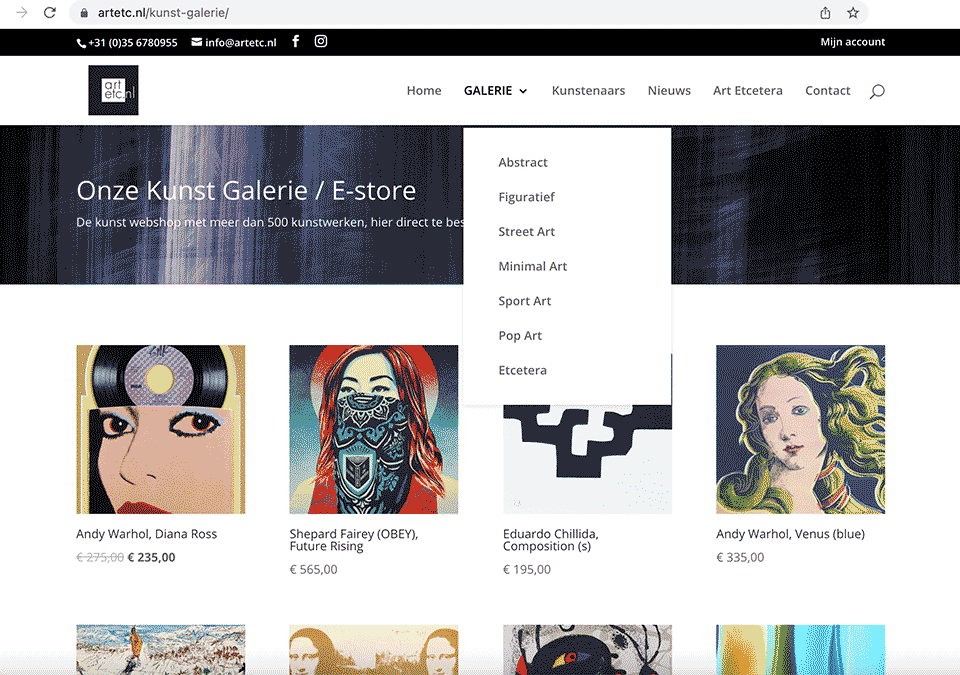Choose Sport Art category
The image size is (960, 675).
525,301
